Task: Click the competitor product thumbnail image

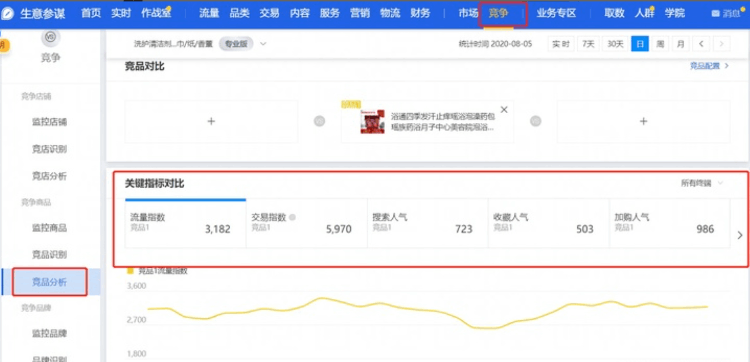Action: [x=372, y=121]
